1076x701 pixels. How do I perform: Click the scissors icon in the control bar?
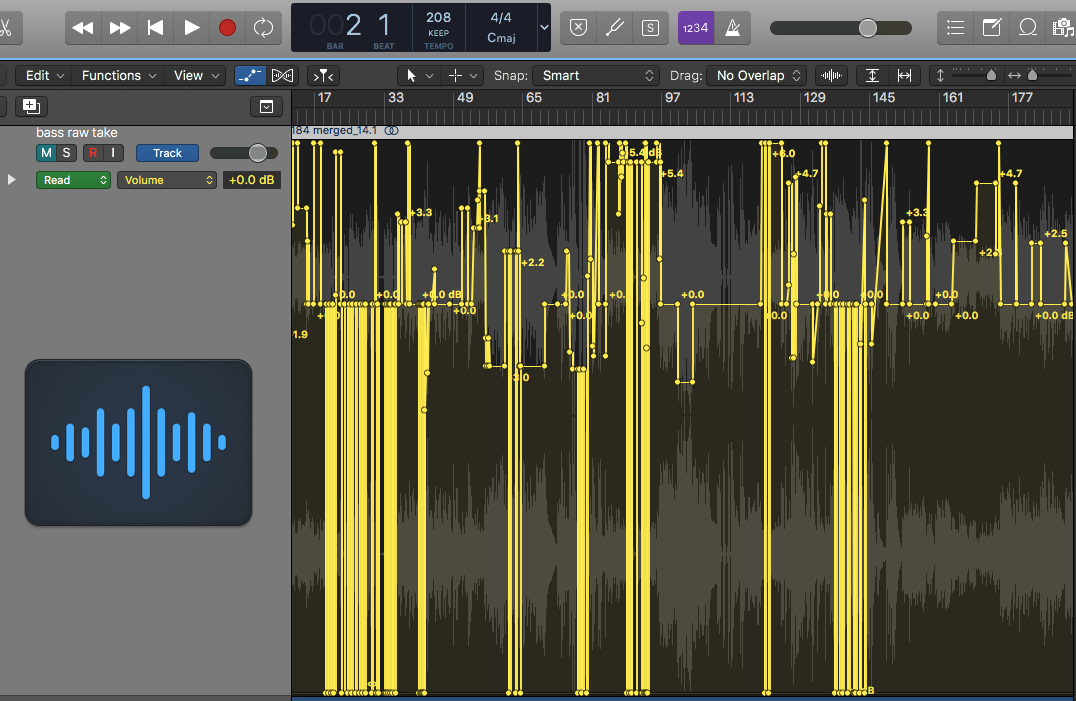pyautogui.click(x=5, y=28)
